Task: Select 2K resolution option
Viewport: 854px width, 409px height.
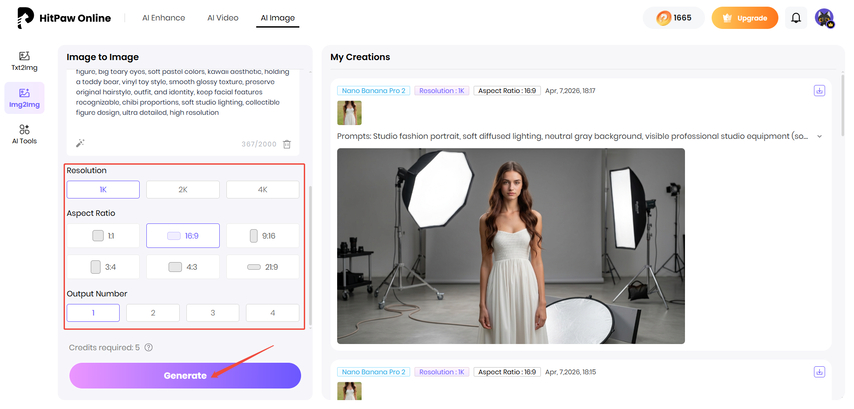Action: (x=182, y=189)
